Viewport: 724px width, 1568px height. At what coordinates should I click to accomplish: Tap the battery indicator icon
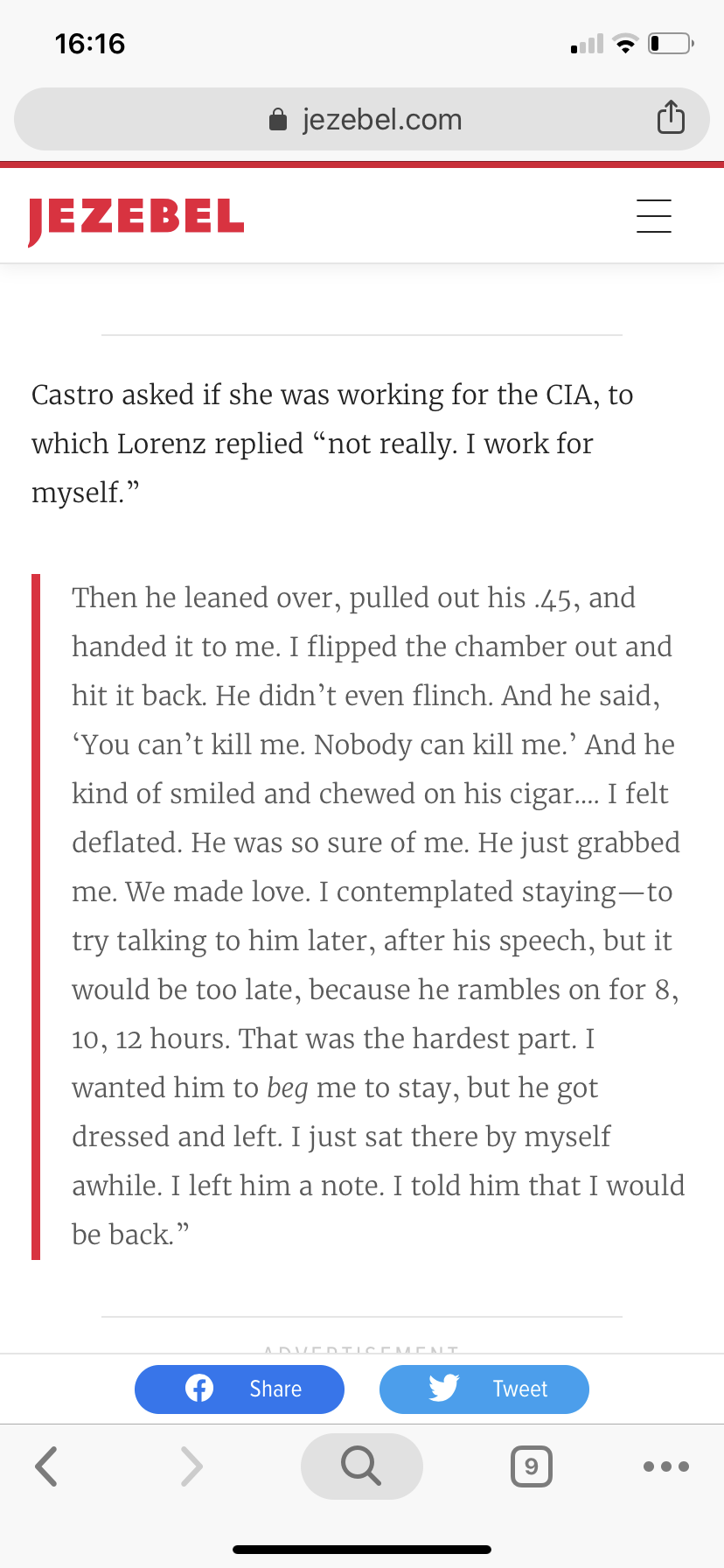pyautogui.click(x=671, y=44)
